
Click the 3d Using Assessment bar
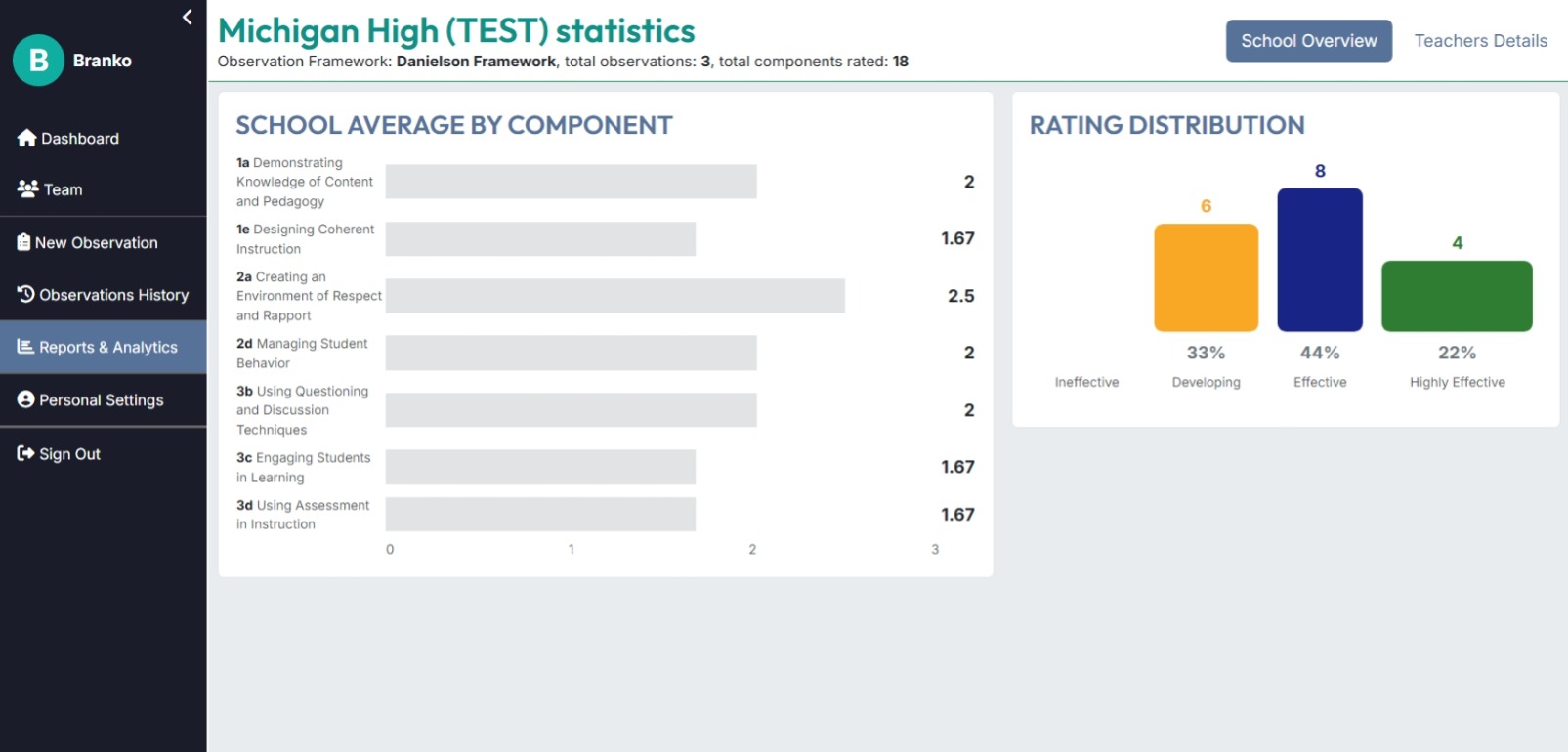tap(540, 515)
